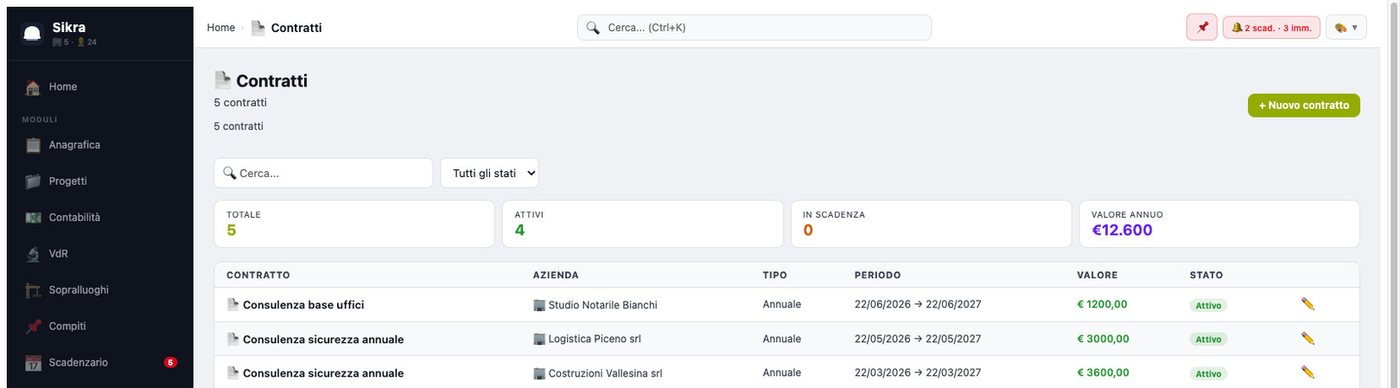Edit the Consulenza base uffici contract with the pencil icon
Screen dimensions: 1400x388
click(1308, 304)
